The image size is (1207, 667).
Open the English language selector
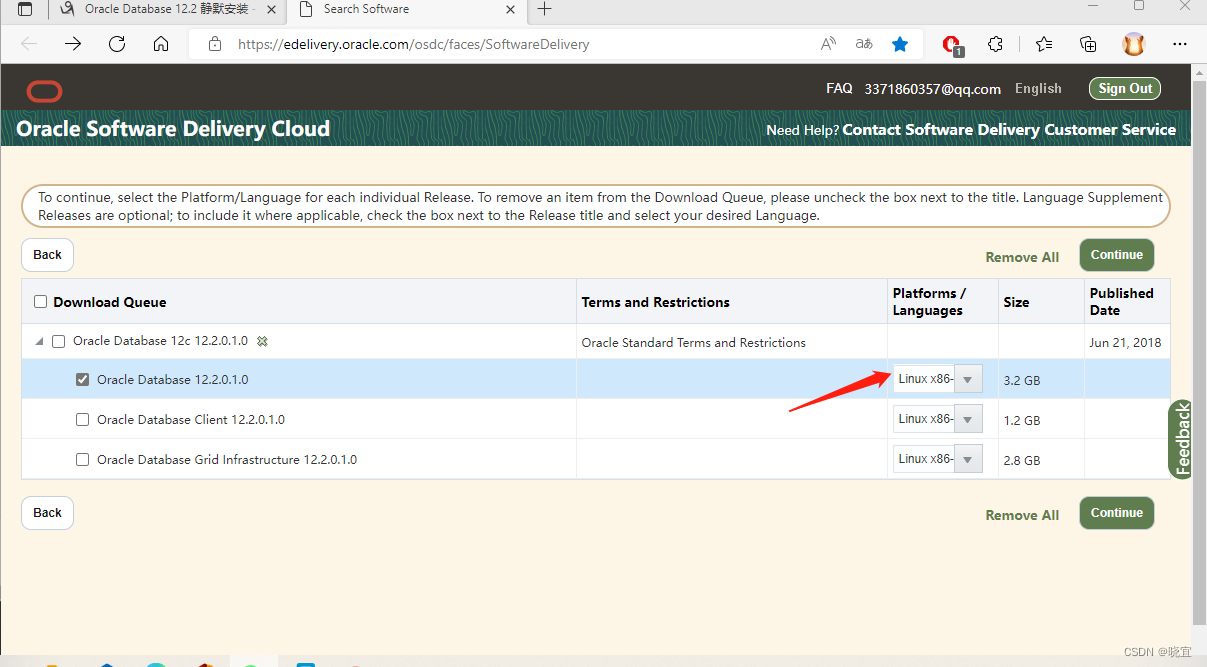click(1038, 88)
